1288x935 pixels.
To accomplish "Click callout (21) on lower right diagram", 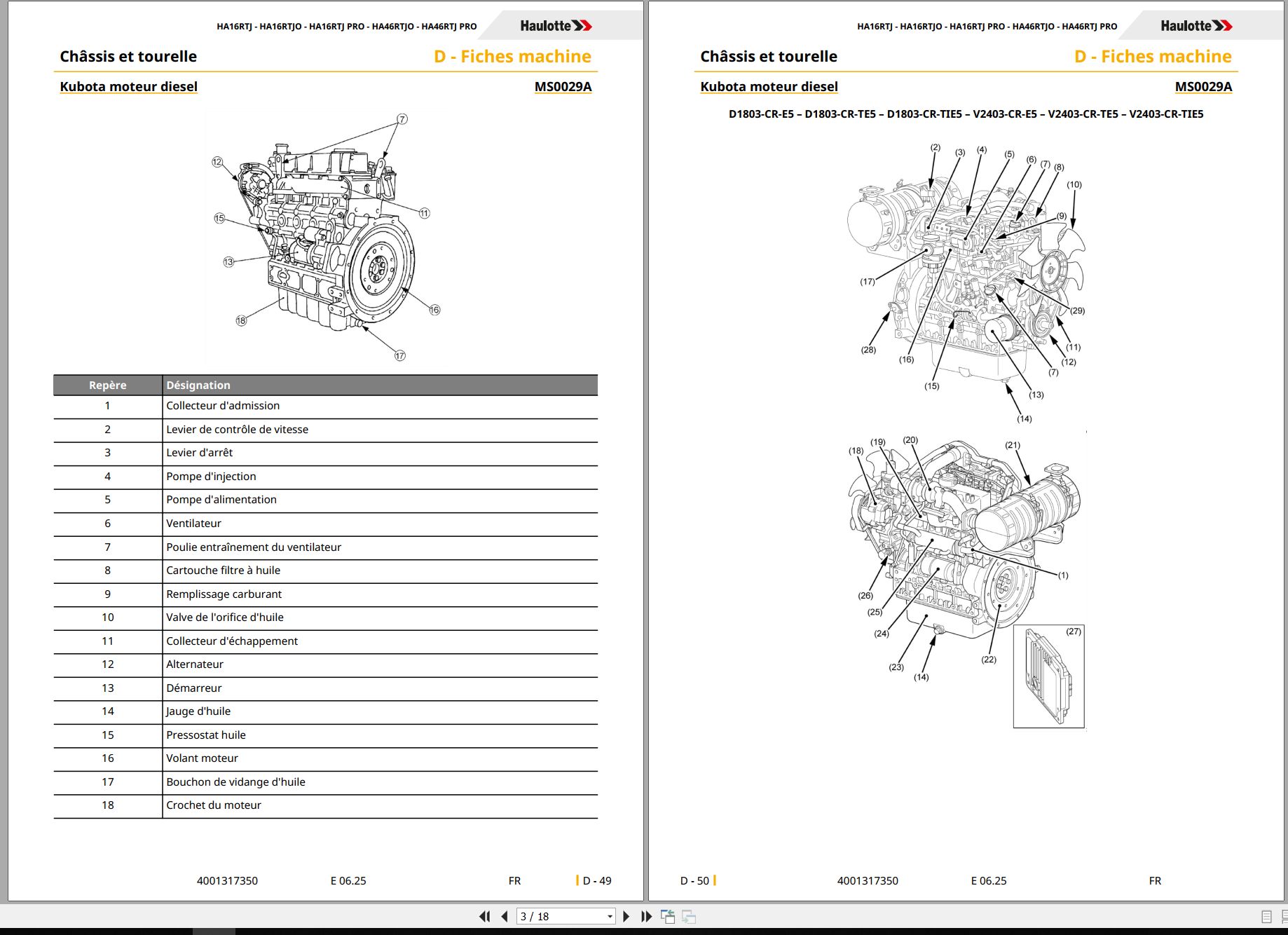I will coord(1013,445).
